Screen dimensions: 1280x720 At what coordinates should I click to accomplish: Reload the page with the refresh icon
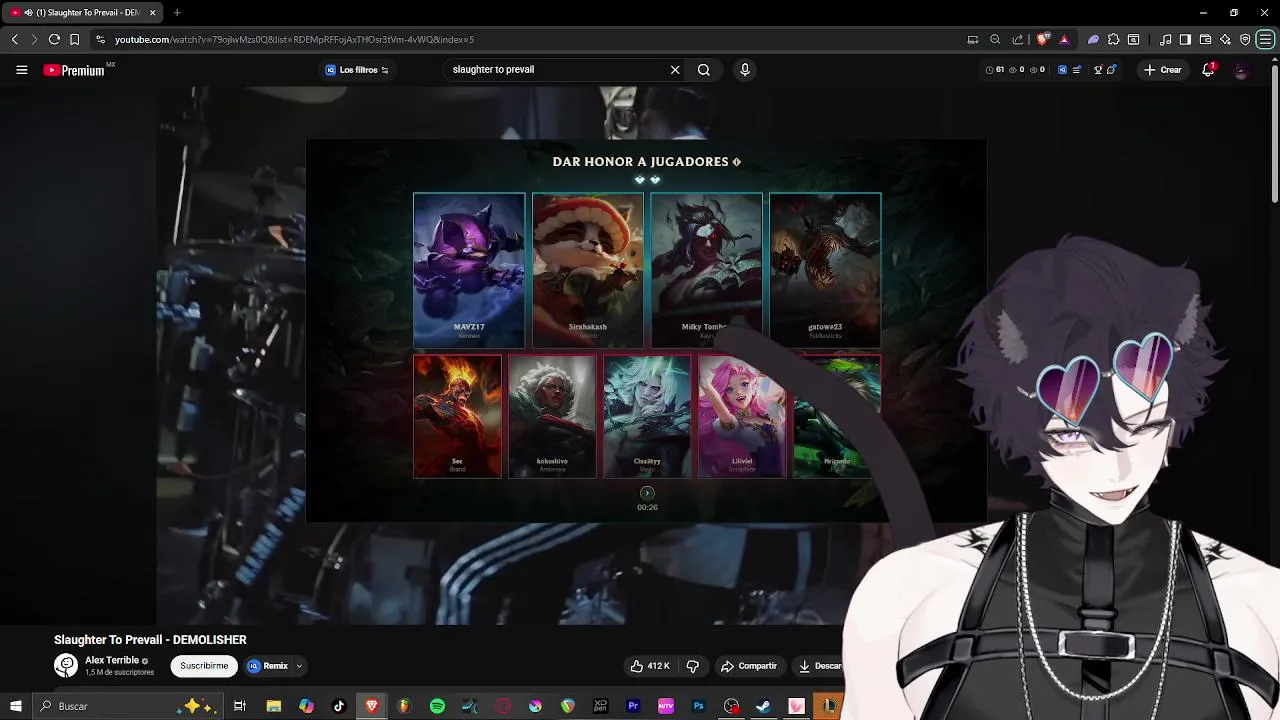click(54, 39)
